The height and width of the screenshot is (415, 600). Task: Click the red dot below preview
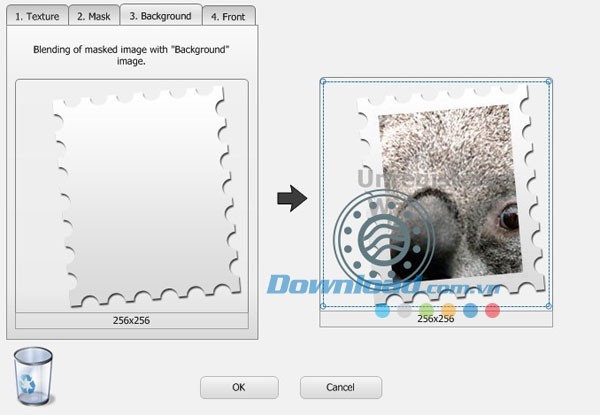coord(492,310)
